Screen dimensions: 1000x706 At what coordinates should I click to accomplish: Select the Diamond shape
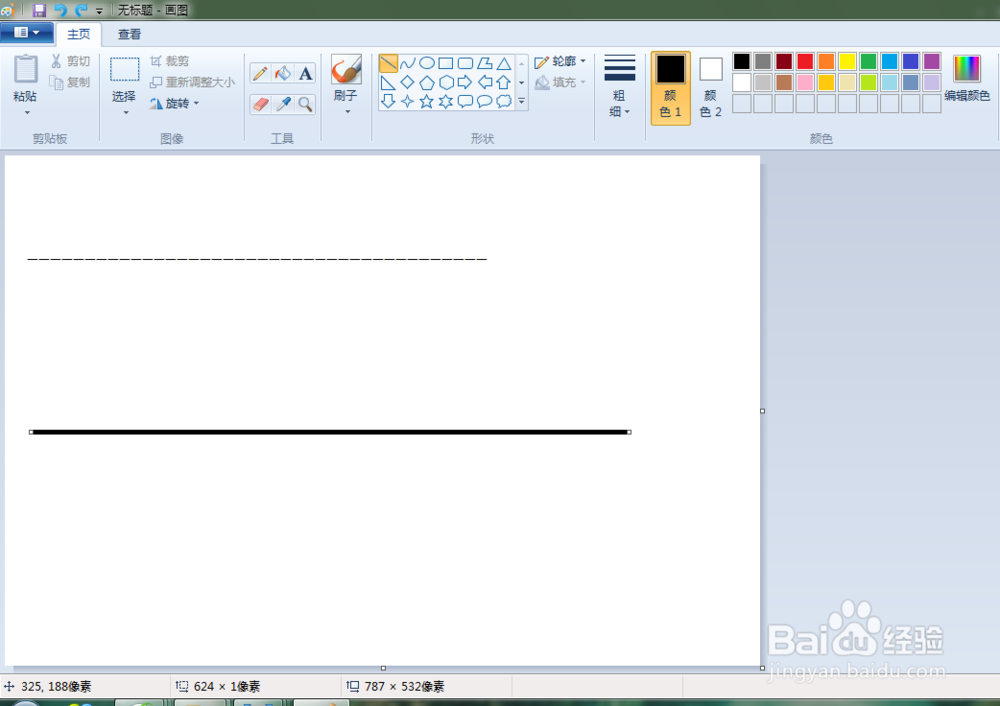[x=408, y=82]
